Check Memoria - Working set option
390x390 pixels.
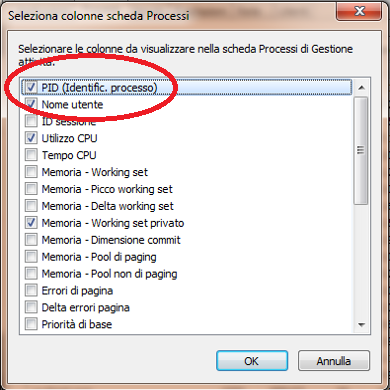coord(31,172)
